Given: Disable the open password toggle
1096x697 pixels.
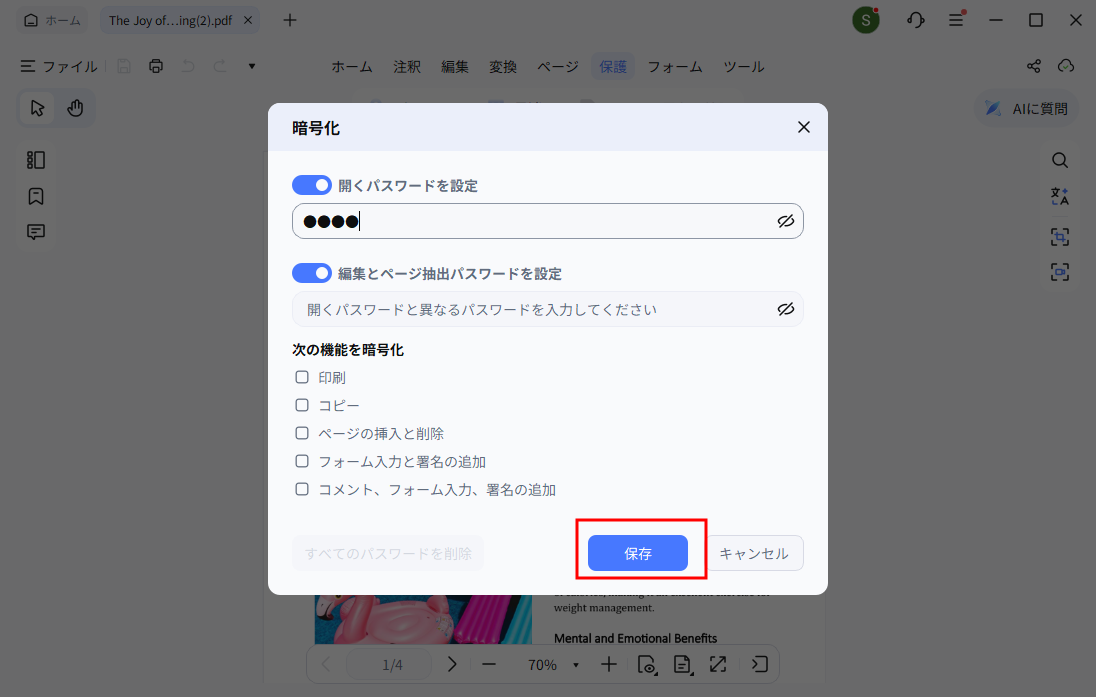Looking at the screenshot, I should click(x=311, y=185).
